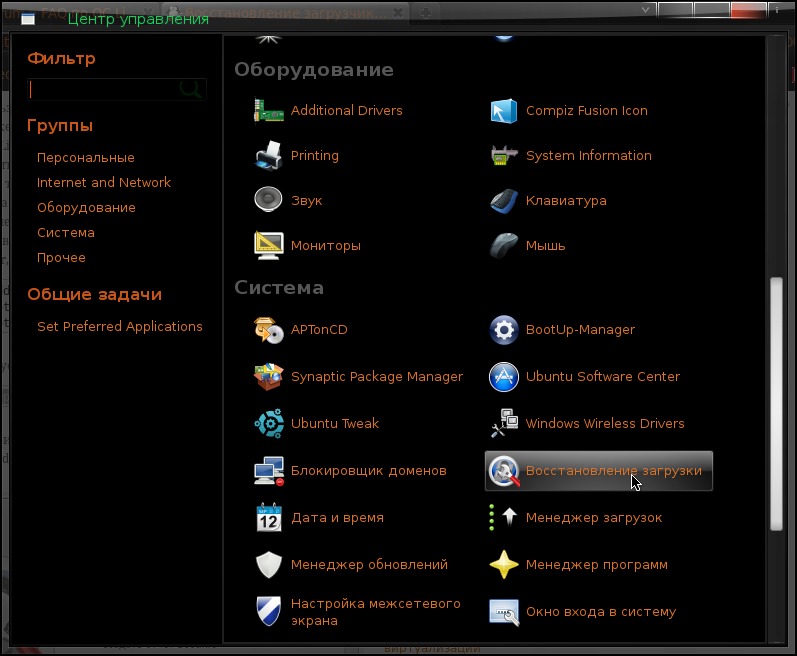The image size is (797, 656).
Task: Click the Ubuntu Tweak label
Action: tap(334, 423)
